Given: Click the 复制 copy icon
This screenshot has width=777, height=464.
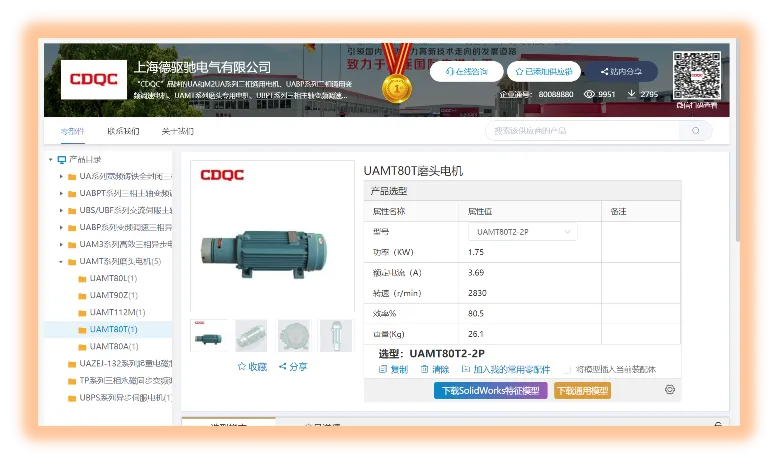Looking at the screenshot, I should coord(383,370).
